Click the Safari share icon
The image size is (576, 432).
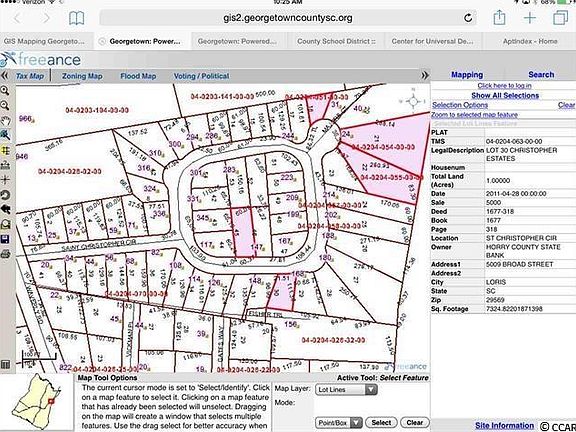click(499, 17)
